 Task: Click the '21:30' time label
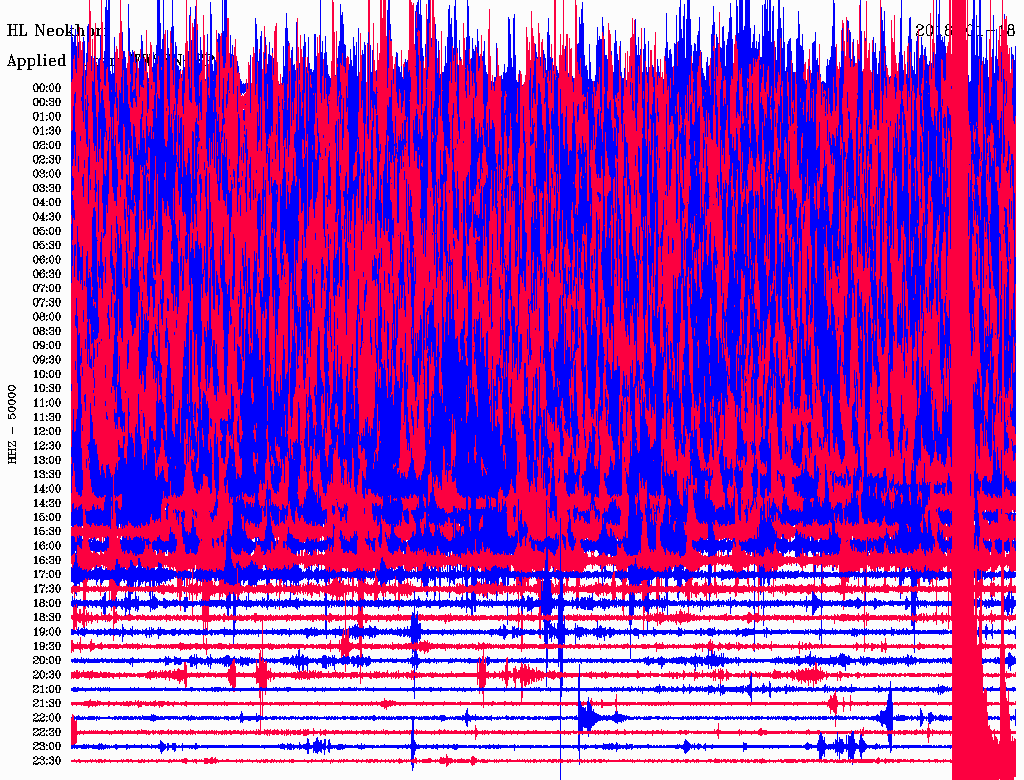tap(47, 704)
